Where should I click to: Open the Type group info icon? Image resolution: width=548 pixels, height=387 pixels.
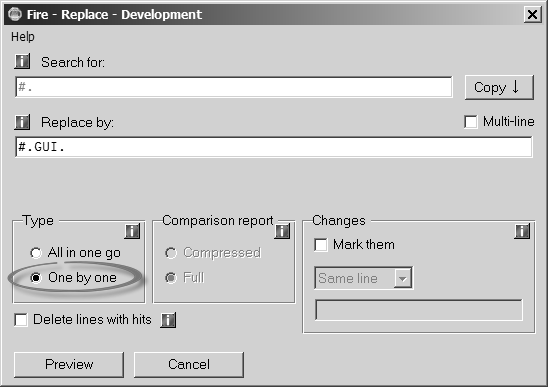click(132, 231)
